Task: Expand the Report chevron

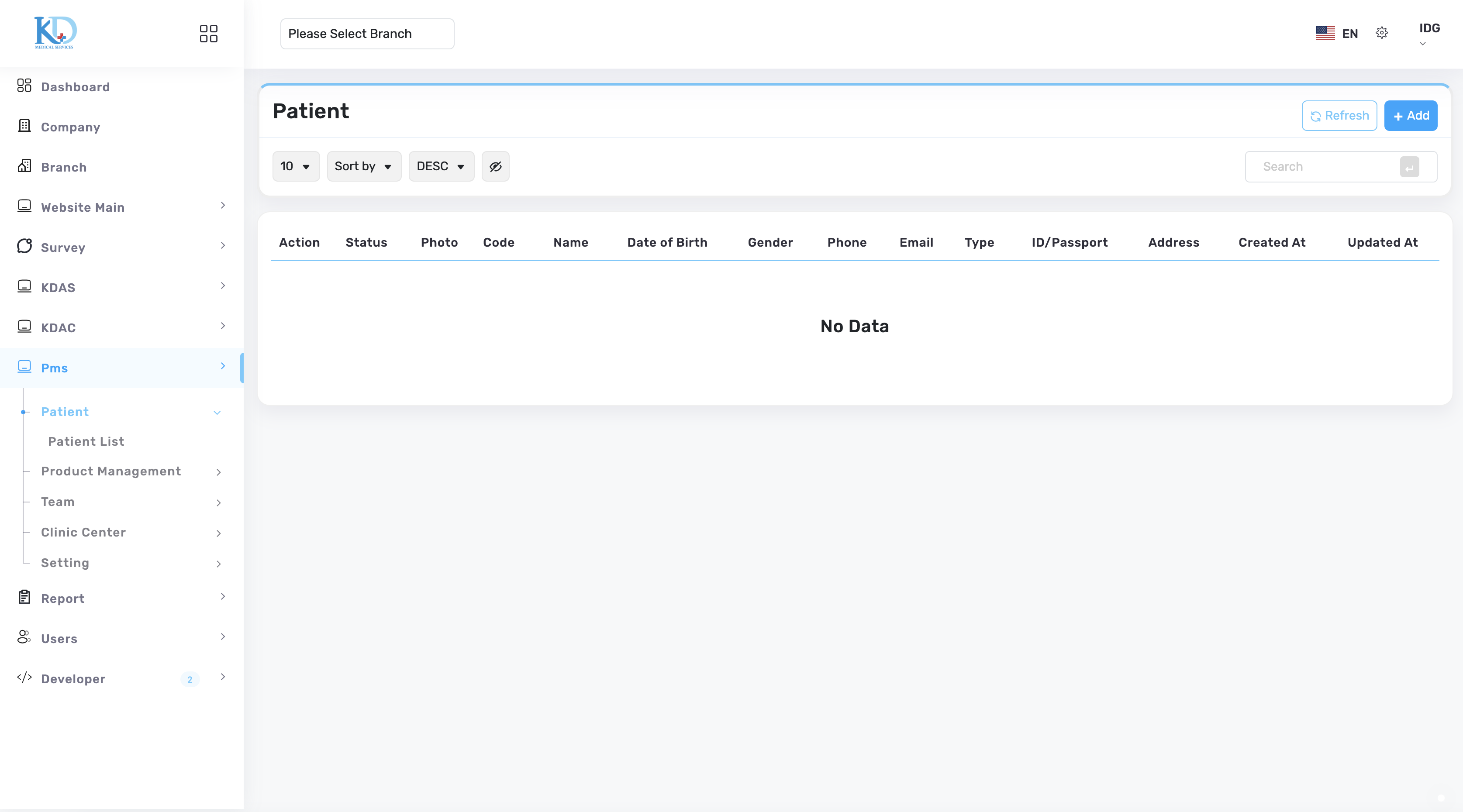Action: (223, 597)
